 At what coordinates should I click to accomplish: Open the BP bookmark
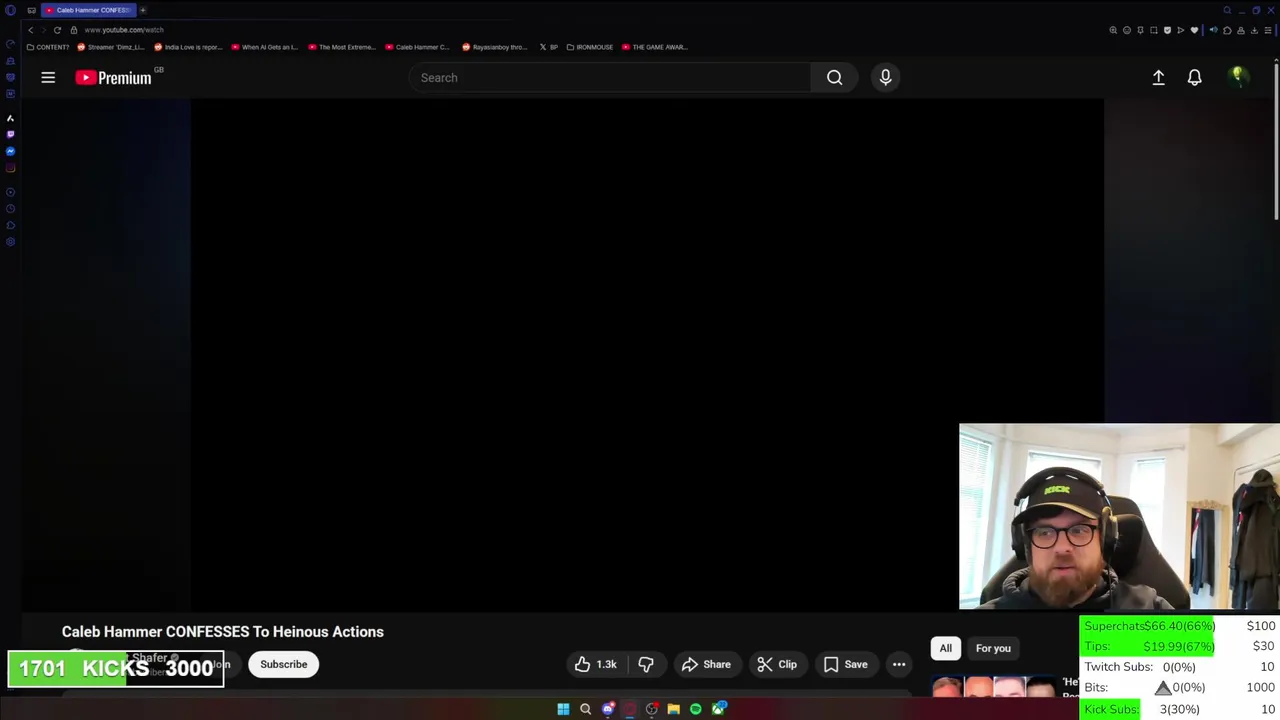(549, 47)
